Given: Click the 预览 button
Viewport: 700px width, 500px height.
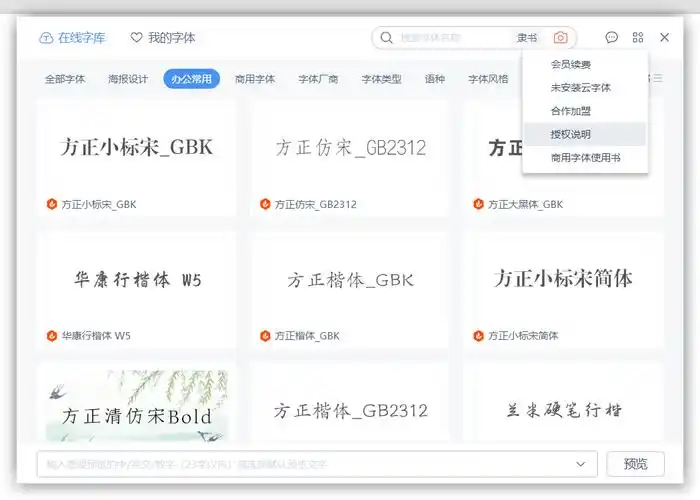Looking at the screenshot, I should (635, 464).
